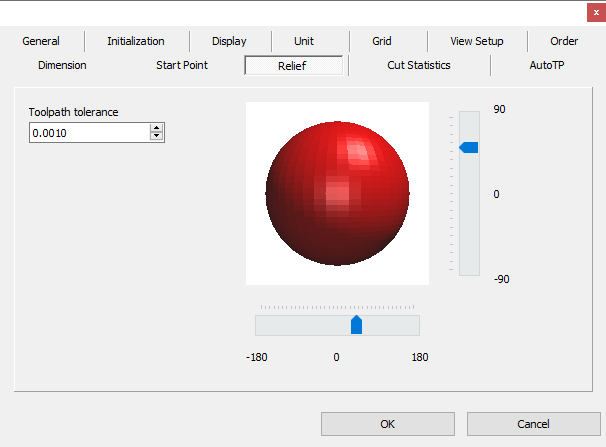The height and width of the screenshot is (447, 606).
Task: Open the General tab
Action: click(41, 41)
